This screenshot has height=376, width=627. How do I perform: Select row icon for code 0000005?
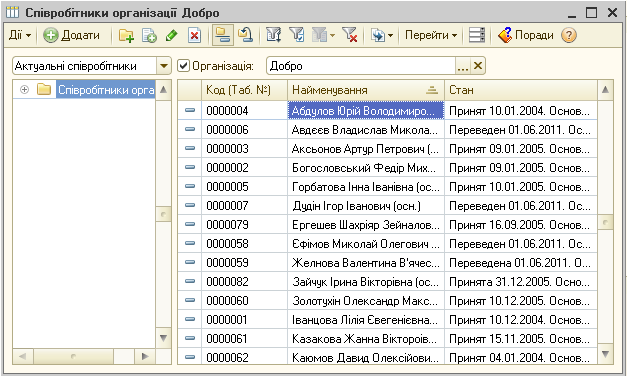coord(190,186)
